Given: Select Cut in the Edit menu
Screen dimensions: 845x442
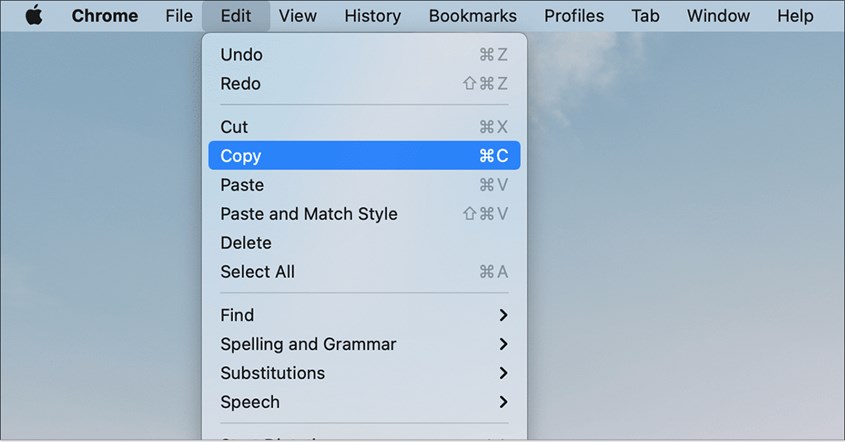Looking at the screenshot, I should point(364,127).
